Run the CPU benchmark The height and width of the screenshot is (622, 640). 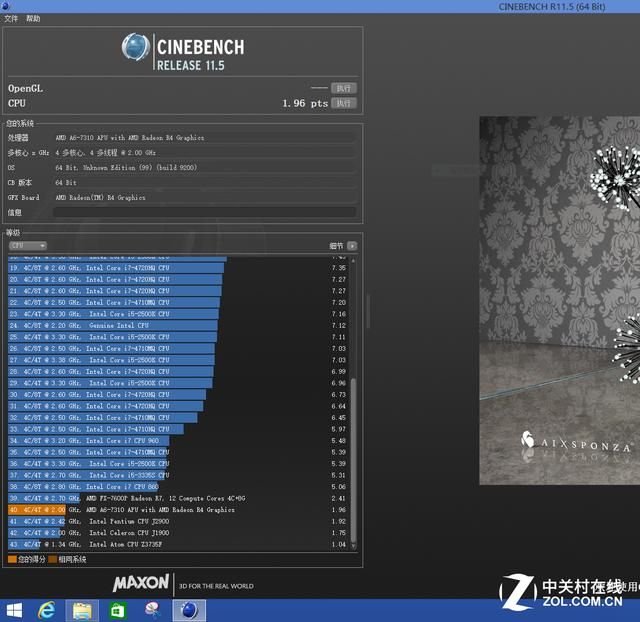344,103
